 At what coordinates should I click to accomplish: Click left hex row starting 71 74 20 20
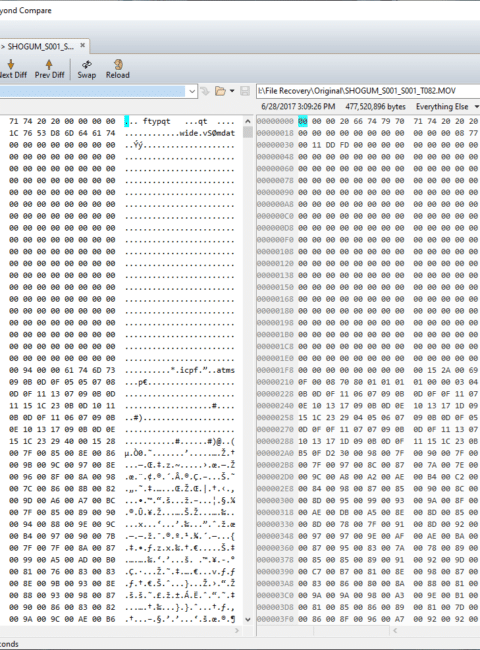pyautogui.click(x=62, y=121)
